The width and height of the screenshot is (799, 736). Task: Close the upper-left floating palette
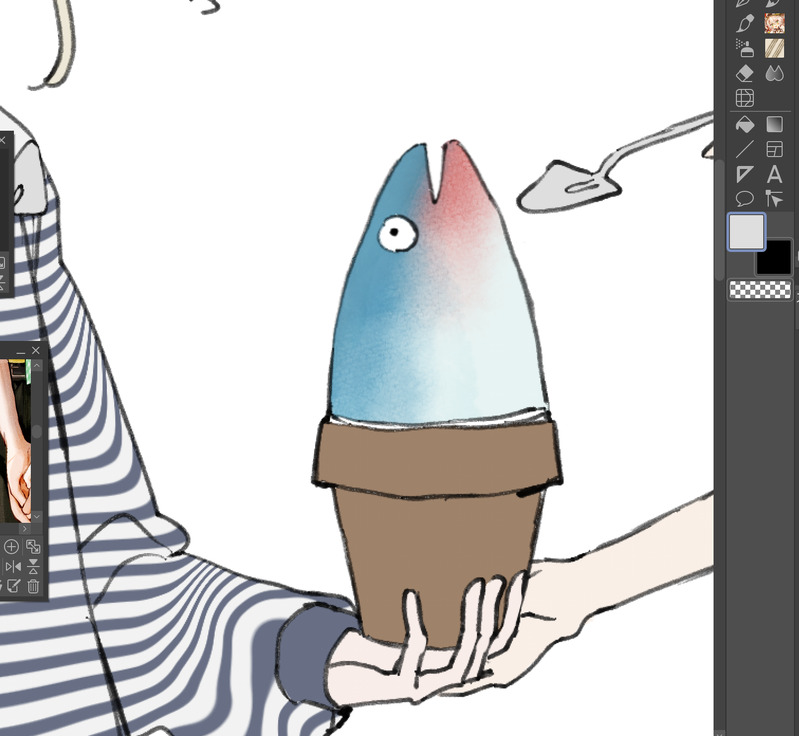3,140
